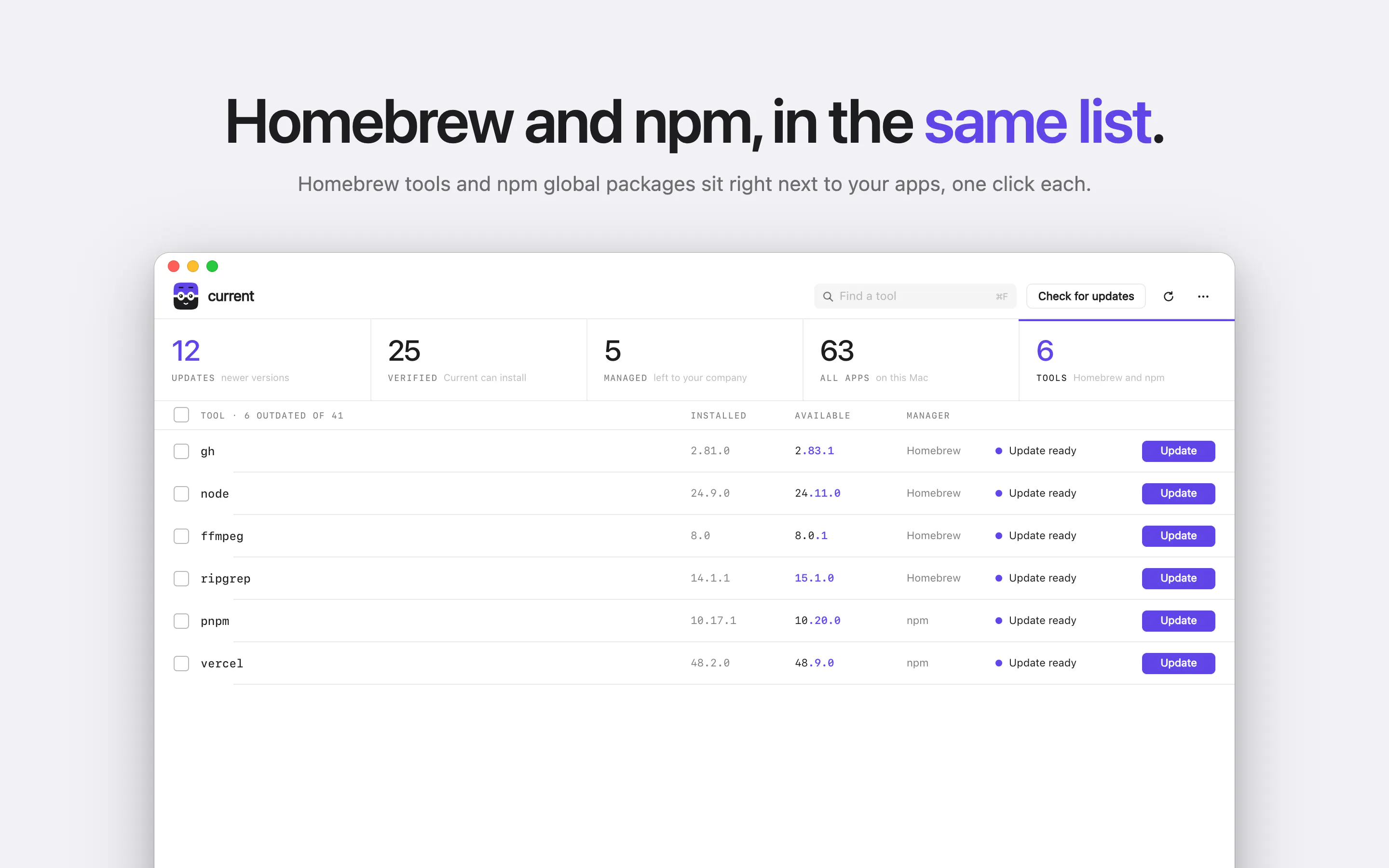Click the Check for updates button
Screen dimensions: 1389x868
click(1086, 296)
